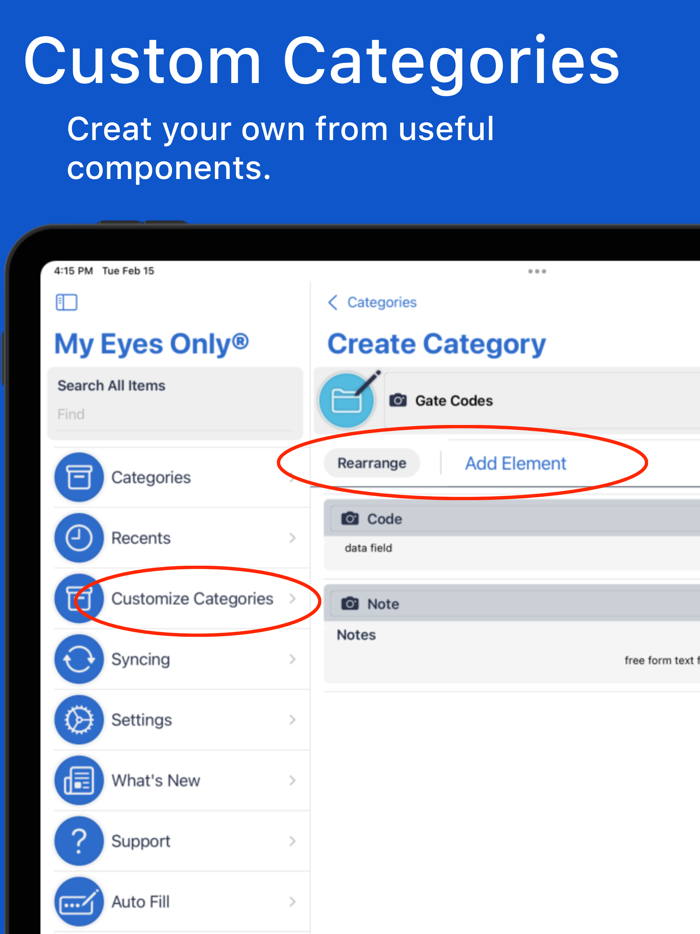
Task: Go back using the Categories chevron
Action: pyautogui.click(x=333, y=303)
